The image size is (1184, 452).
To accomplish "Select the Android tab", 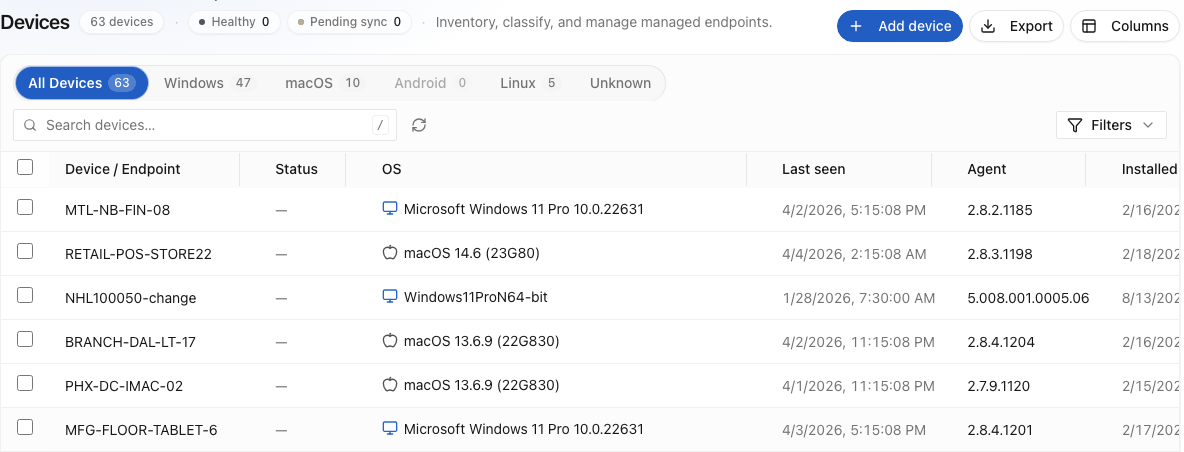I will click(x=430, y=83).
